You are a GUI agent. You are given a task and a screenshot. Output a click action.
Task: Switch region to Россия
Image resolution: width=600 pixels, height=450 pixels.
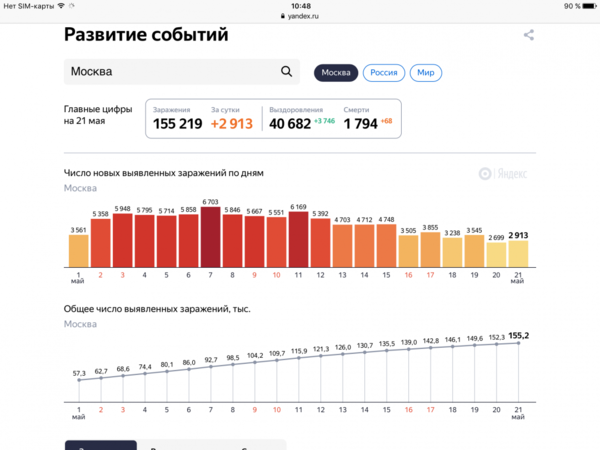pos(384,73)
